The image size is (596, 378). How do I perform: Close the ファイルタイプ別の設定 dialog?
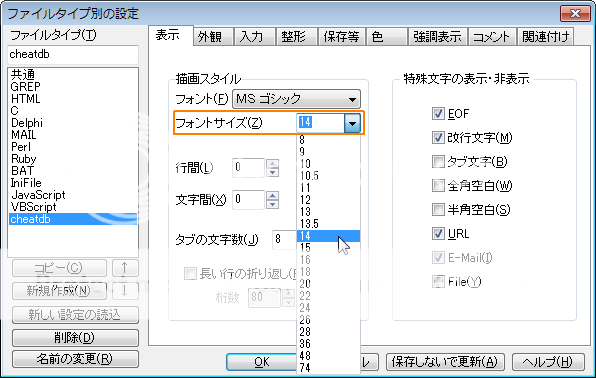pos(575,14)
